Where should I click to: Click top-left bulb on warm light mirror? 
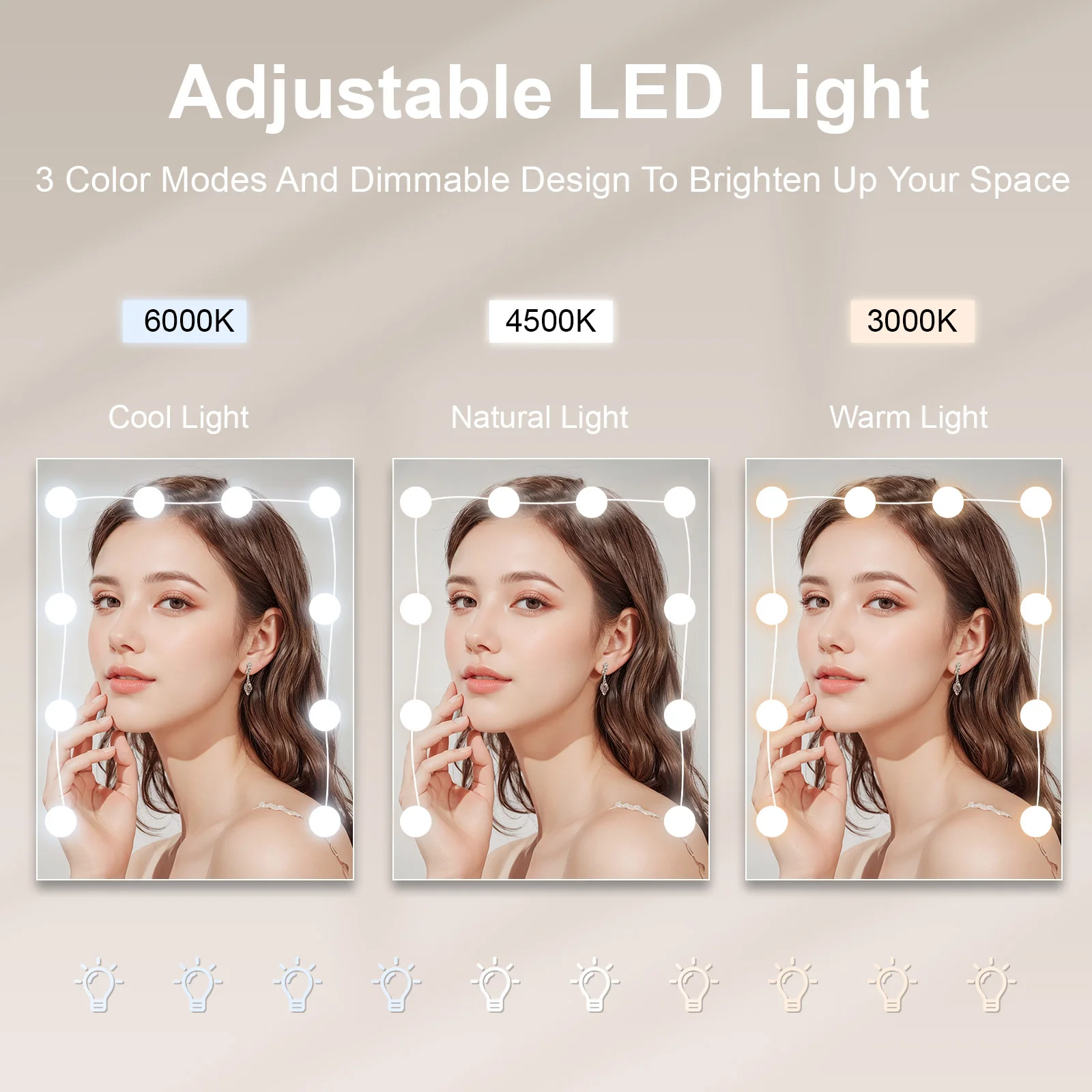point(772,502)
